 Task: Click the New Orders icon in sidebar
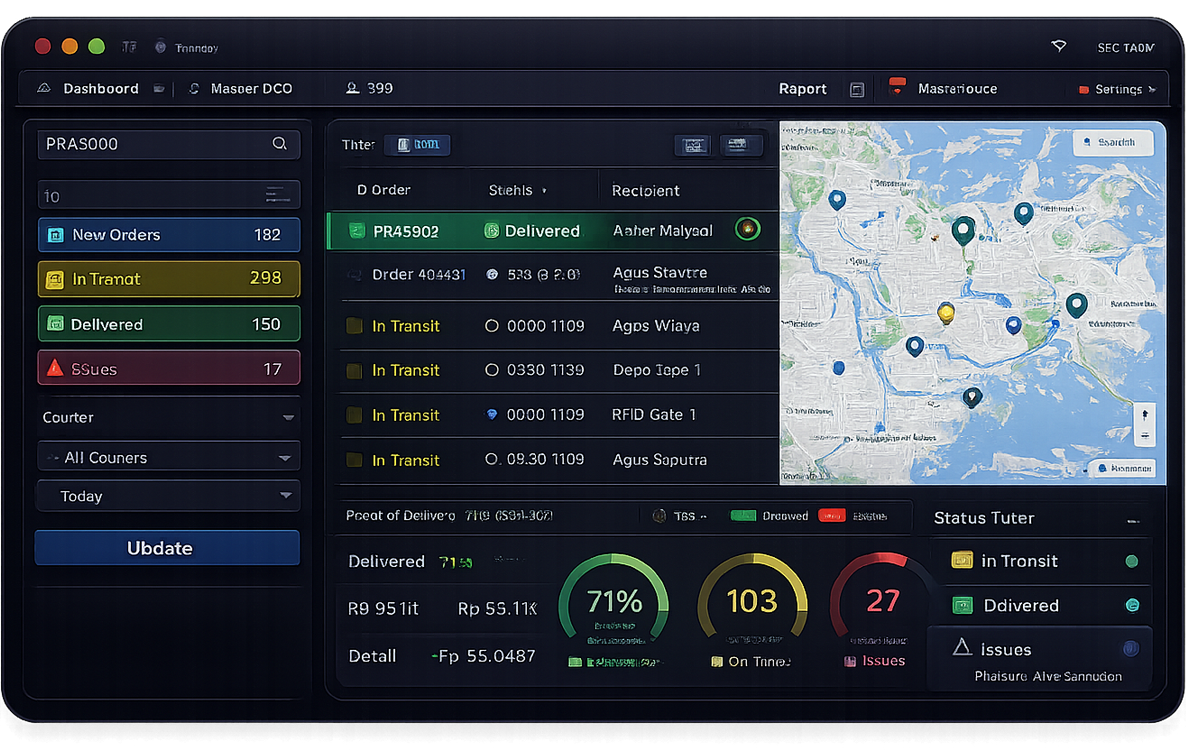(x=56, y=234)
